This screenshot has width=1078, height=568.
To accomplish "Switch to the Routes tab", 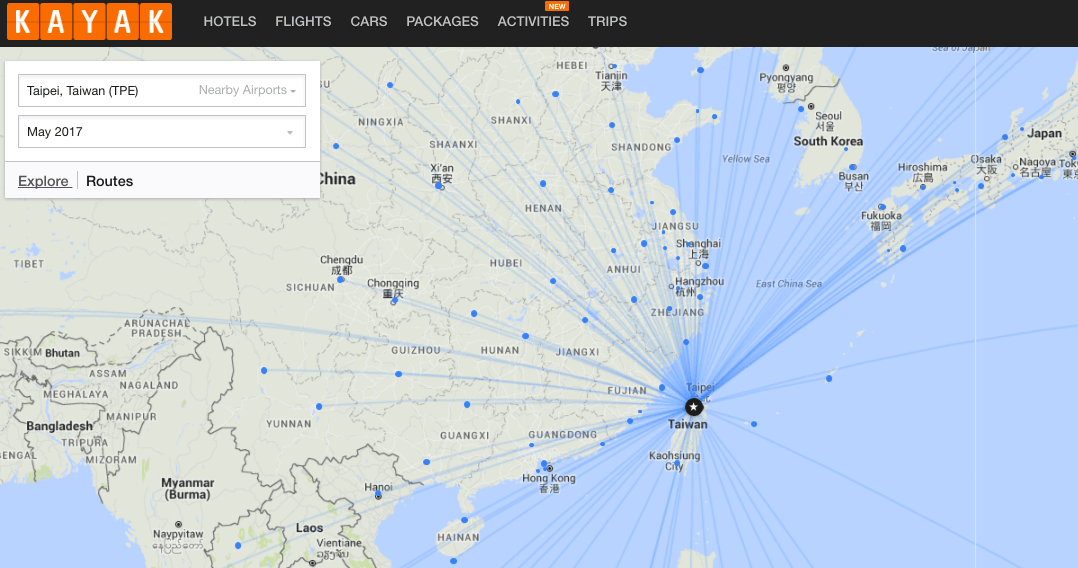I will pyautogui.click(x=109, y=181).
